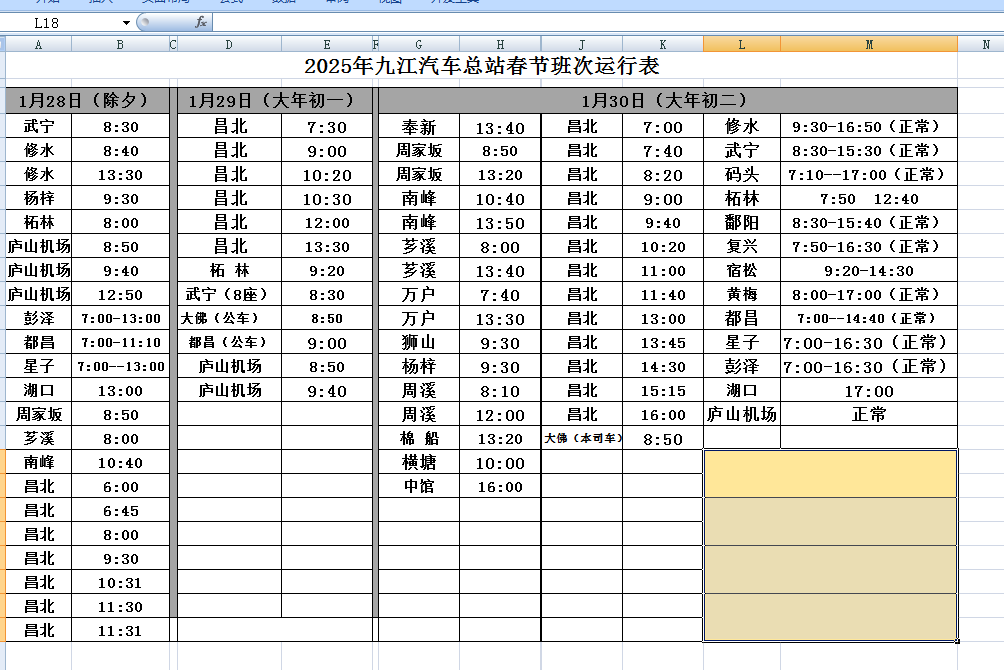Select the cell 大佛（本司车）
This screenshot has width=1004, height=670.
coord(581,438)
